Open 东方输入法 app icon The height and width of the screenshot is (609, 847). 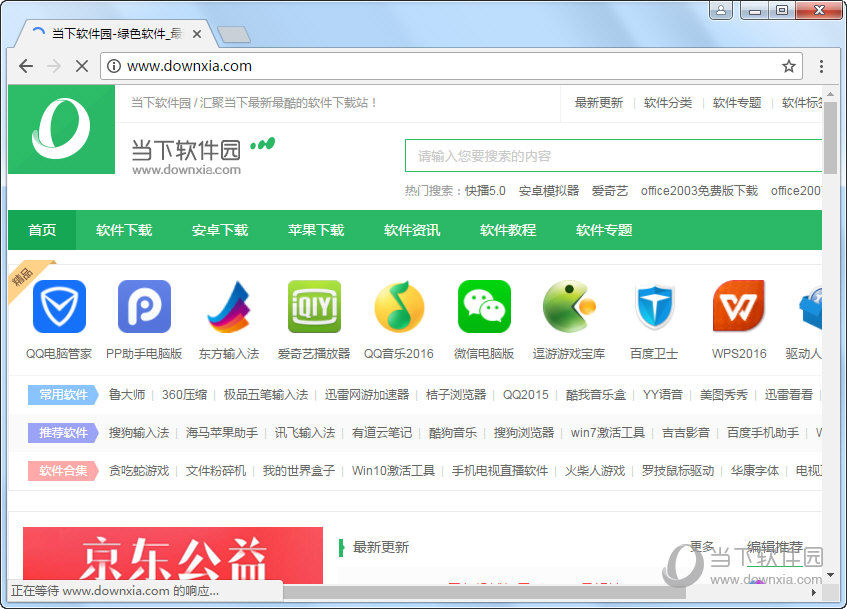229,306
